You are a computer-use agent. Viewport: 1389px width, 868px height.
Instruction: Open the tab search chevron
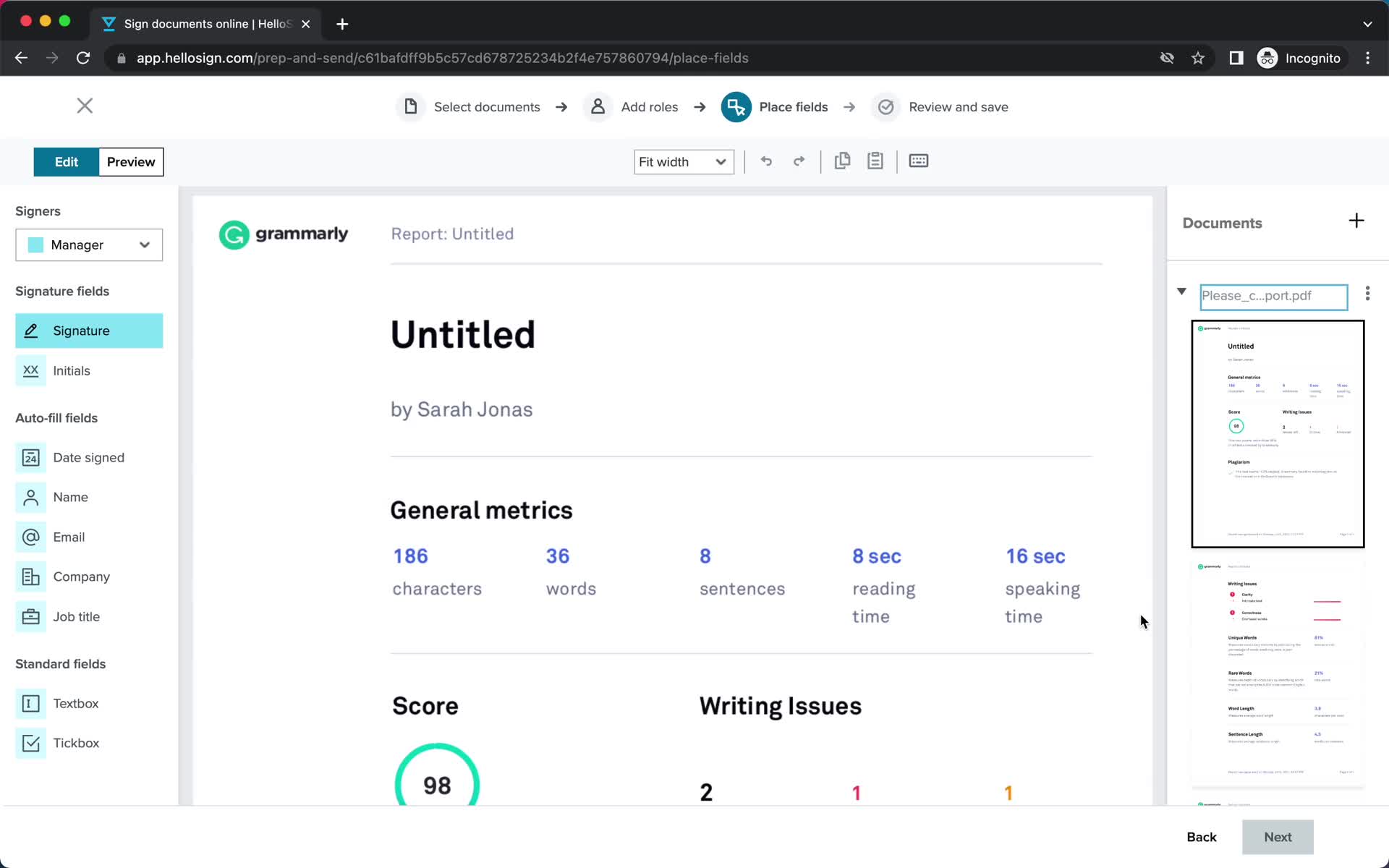tap(1367, 24)
